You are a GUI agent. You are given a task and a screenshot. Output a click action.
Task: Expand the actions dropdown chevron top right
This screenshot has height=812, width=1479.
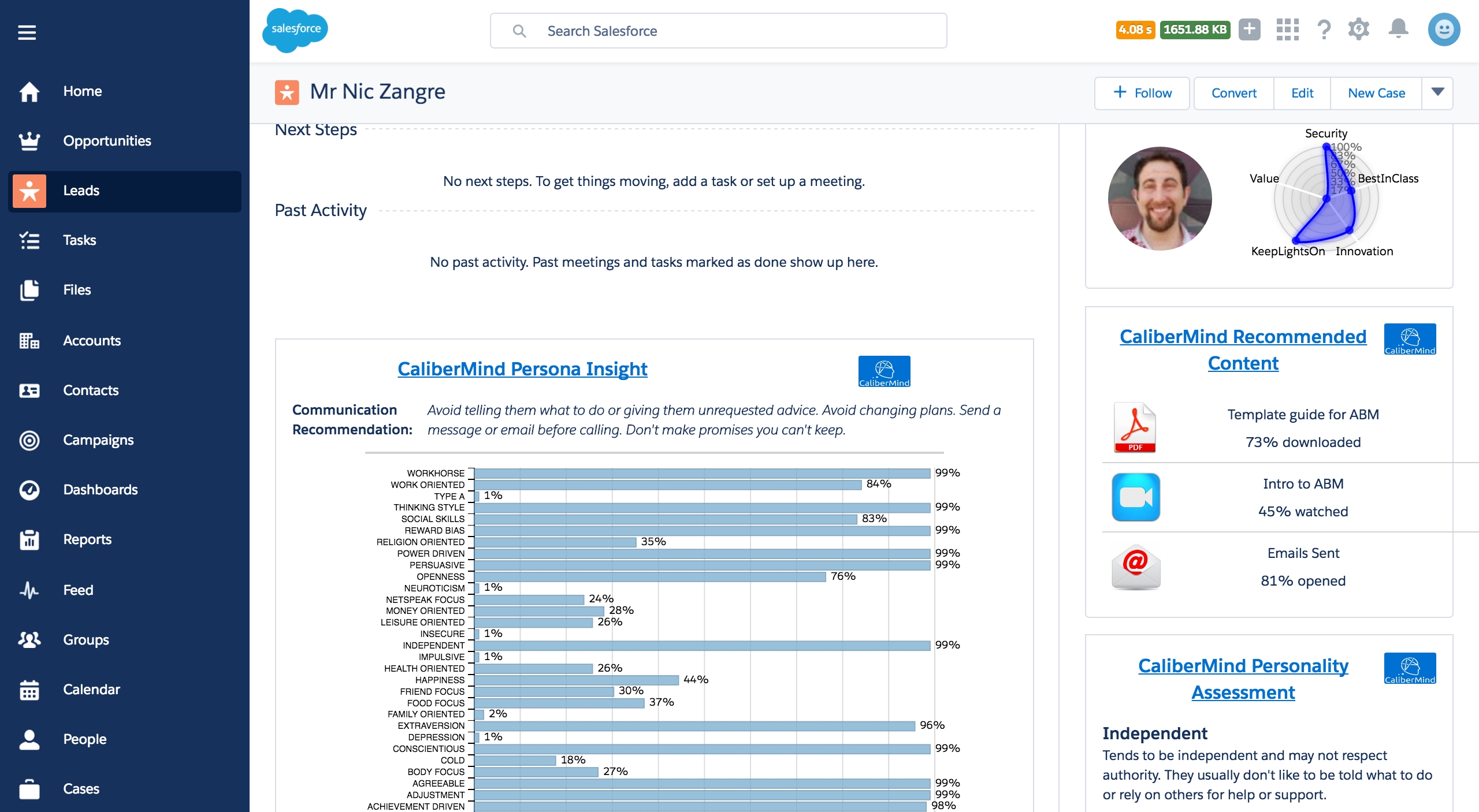[x=1437, y=92]
